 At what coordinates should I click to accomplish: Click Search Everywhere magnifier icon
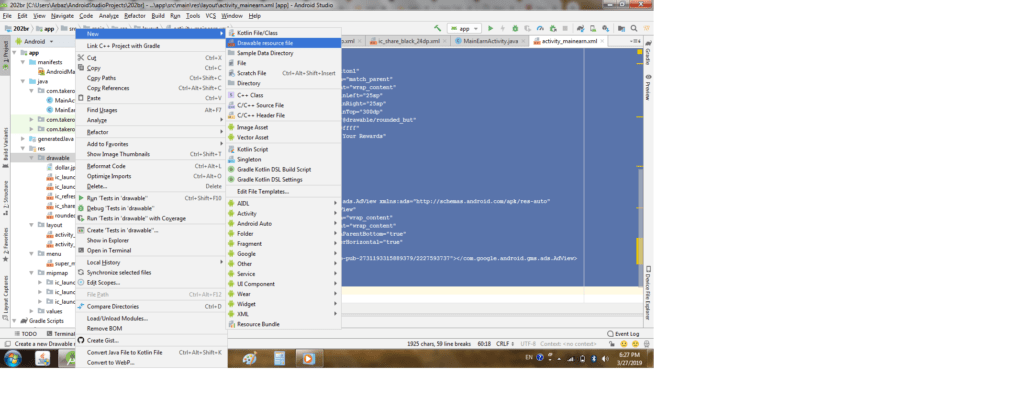635,29
